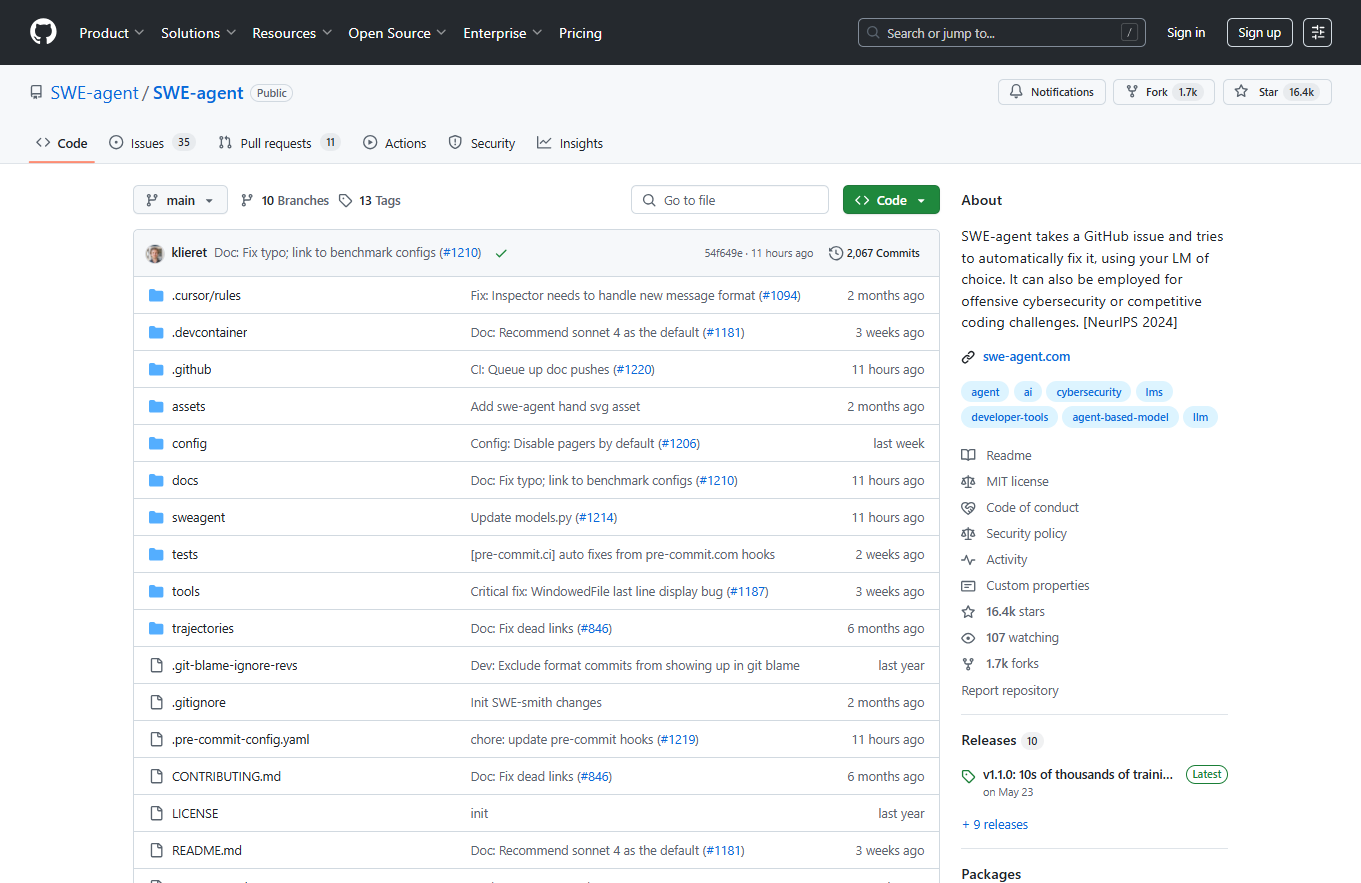
Task: Click the GitHub octocat logo
Action: pos(43,33)
